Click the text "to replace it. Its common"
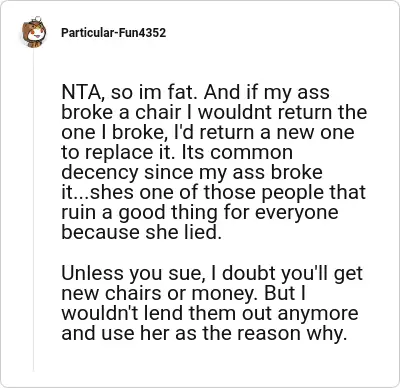 [177, 152]
